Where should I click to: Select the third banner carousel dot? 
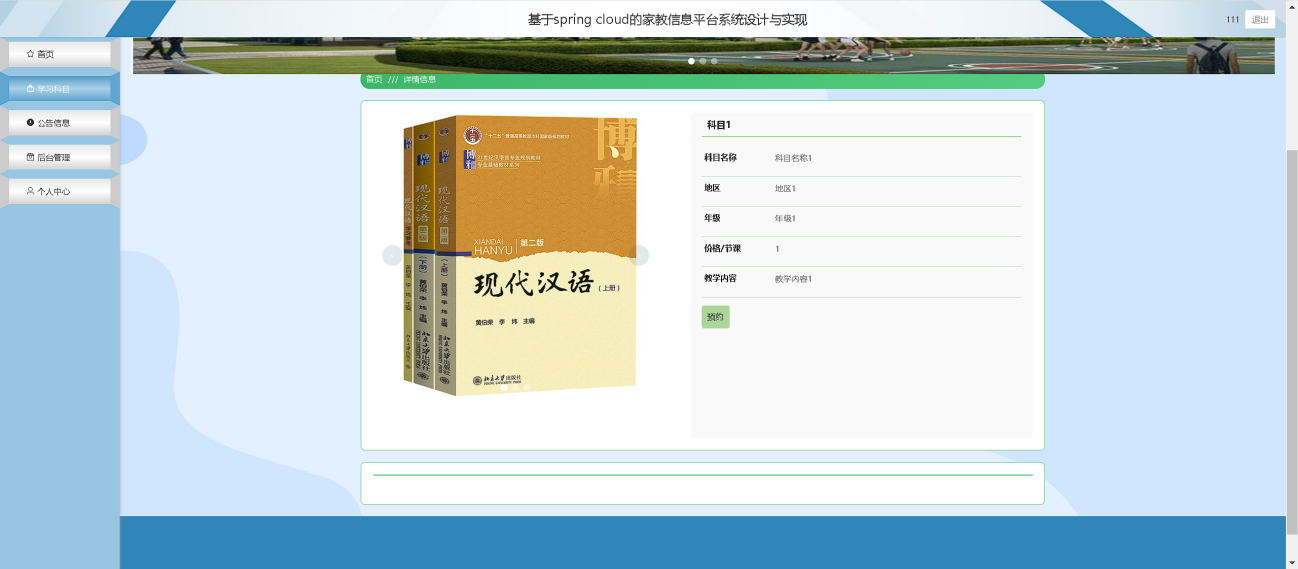click(x=714, y=61)
